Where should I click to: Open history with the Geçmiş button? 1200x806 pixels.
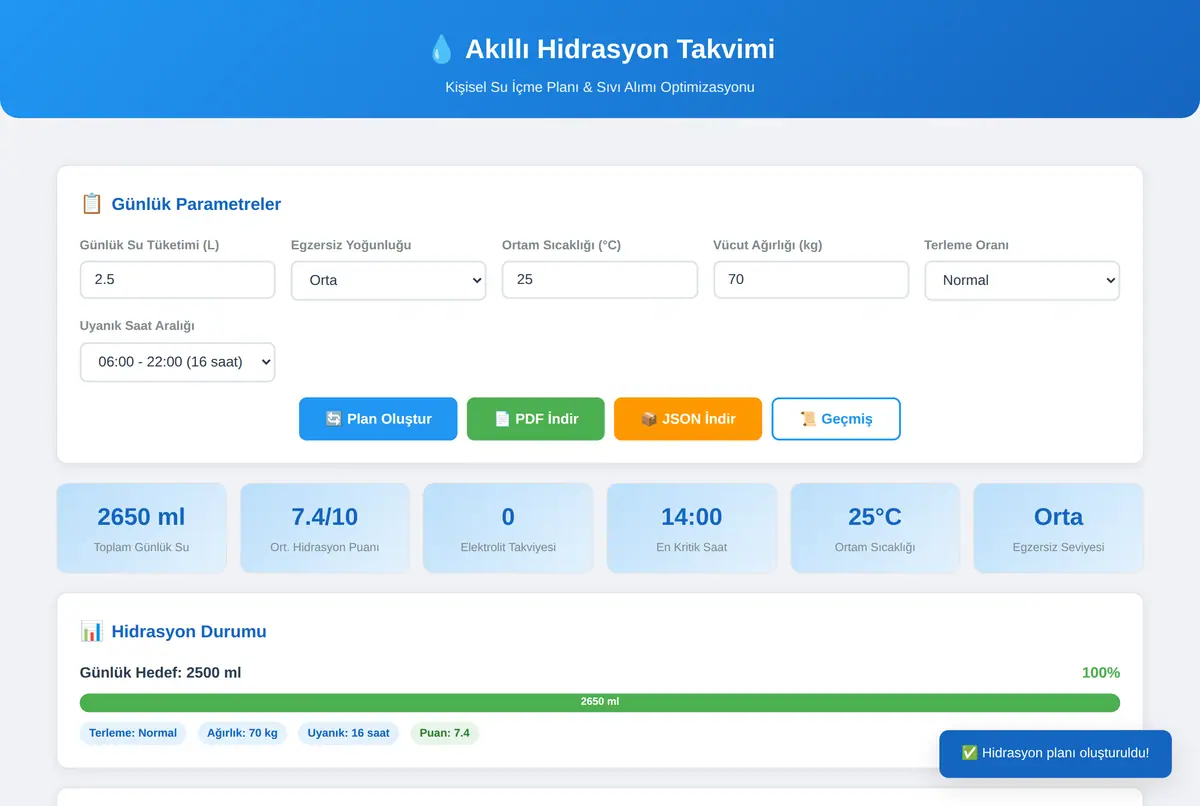836,419
